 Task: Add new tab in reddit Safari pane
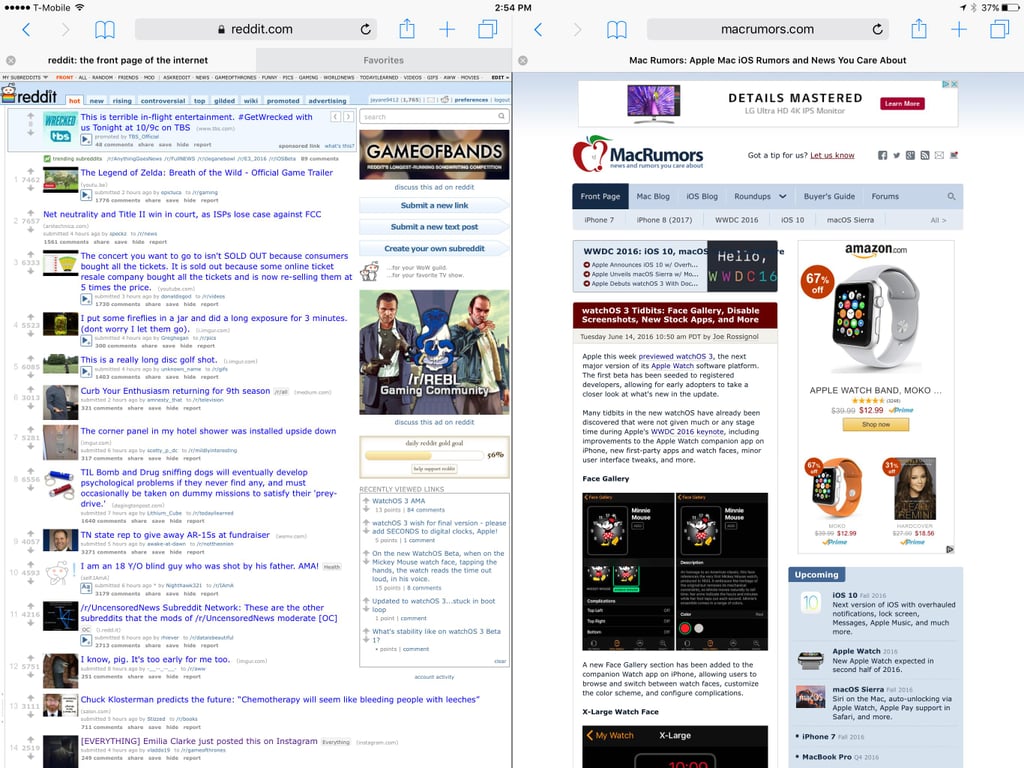[x=447, y=29]
